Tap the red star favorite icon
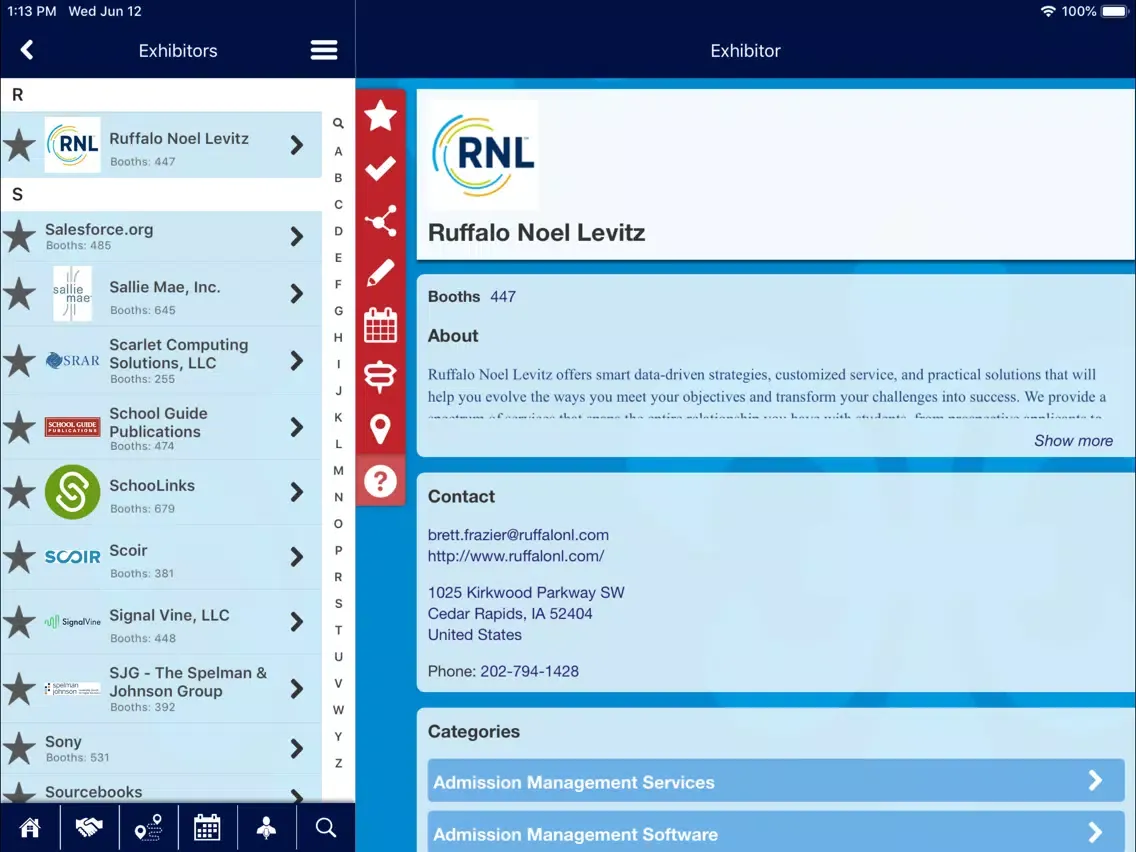The width and height of the screenshot is (1136, 852). 380,116
